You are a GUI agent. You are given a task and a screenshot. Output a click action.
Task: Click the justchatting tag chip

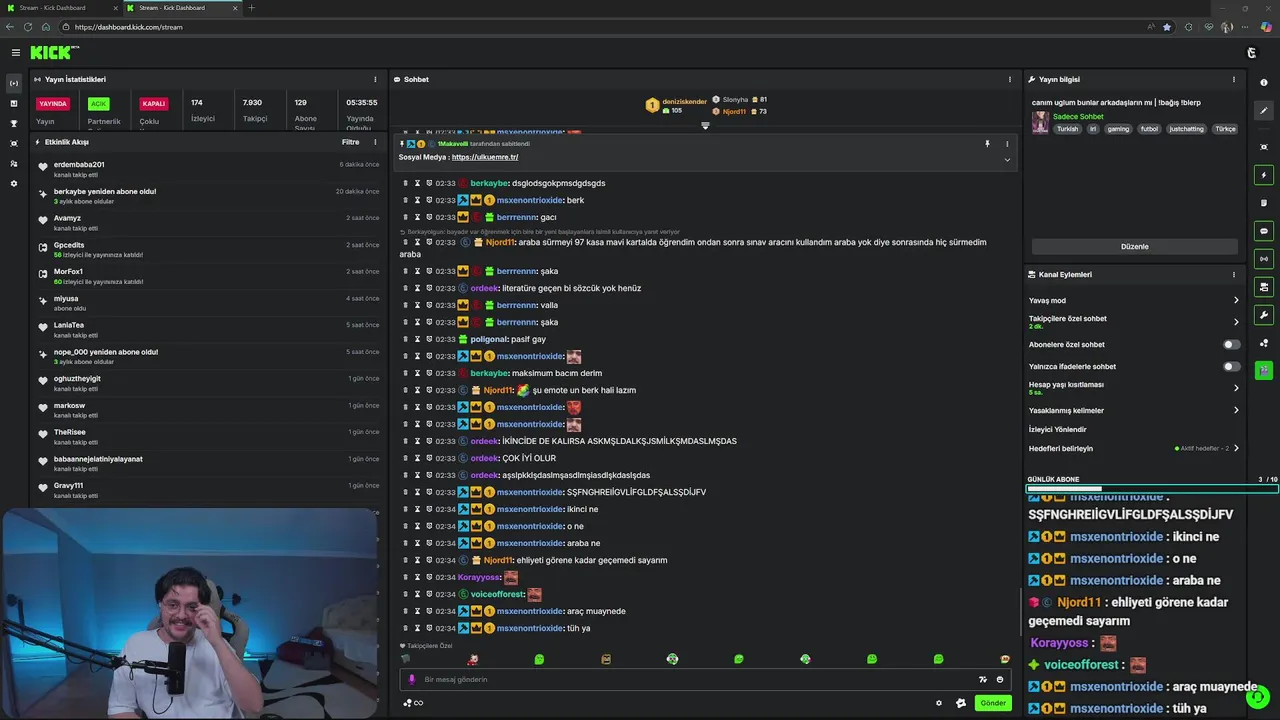(x=1187, y=129)
